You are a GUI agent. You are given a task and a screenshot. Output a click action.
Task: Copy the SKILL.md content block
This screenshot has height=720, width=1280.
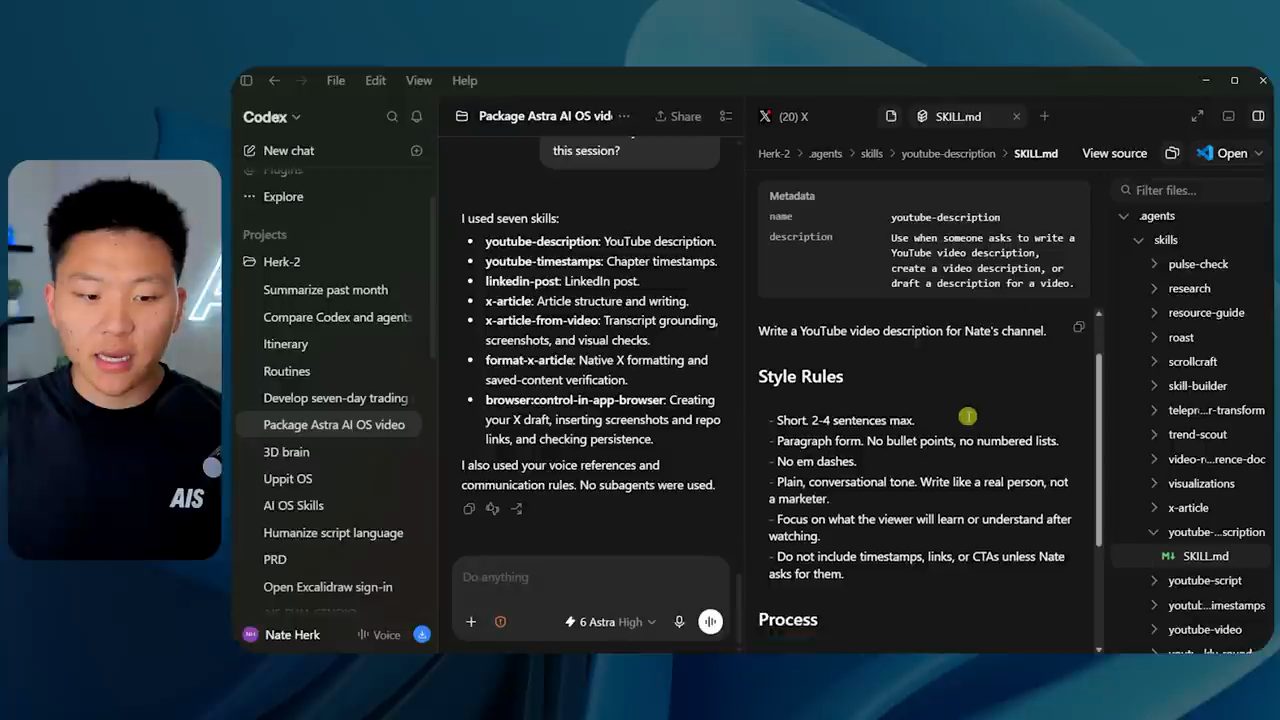coord(1078,328)
